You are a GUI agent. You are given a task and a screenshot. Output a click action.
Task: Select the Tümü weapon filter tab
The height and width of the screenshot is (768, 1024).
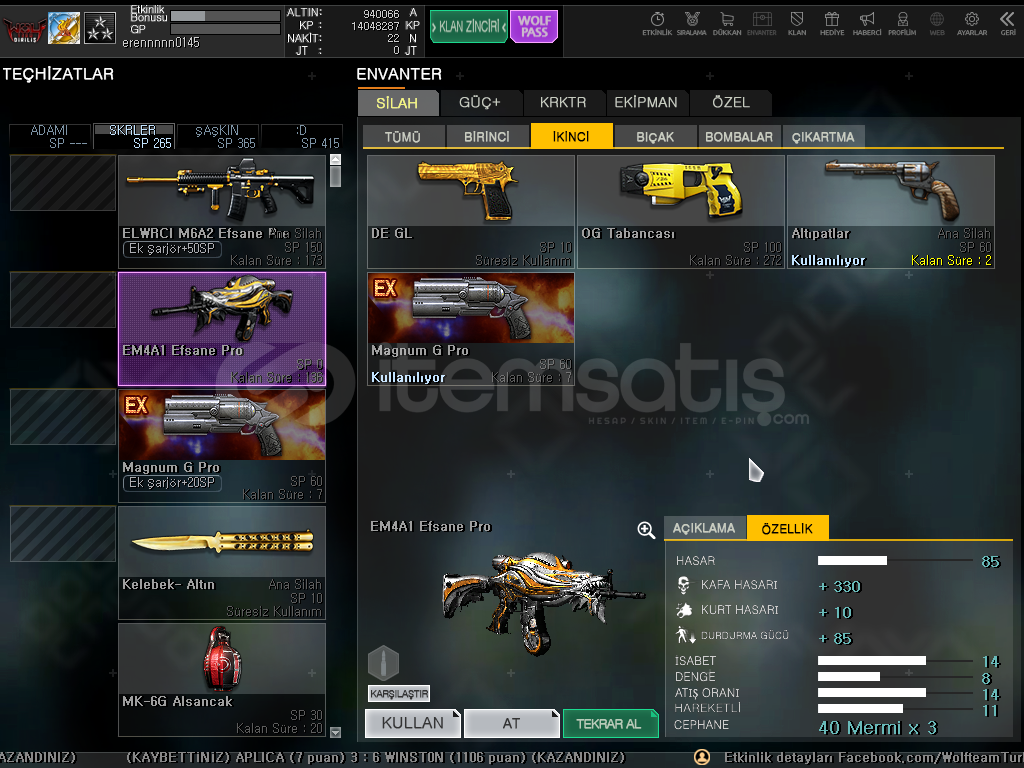tap(403, 136)
